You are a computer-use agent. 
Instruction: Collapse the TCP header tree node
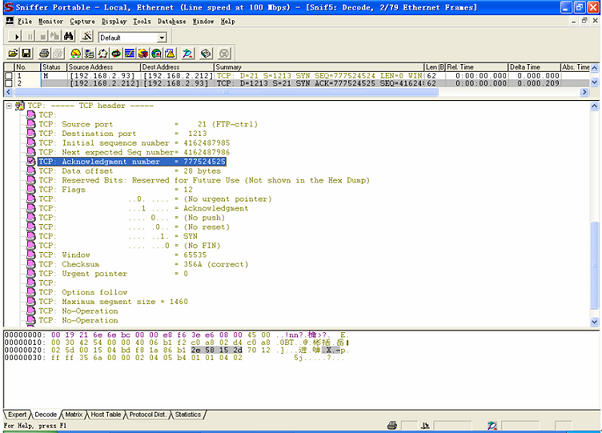(9, 105)
